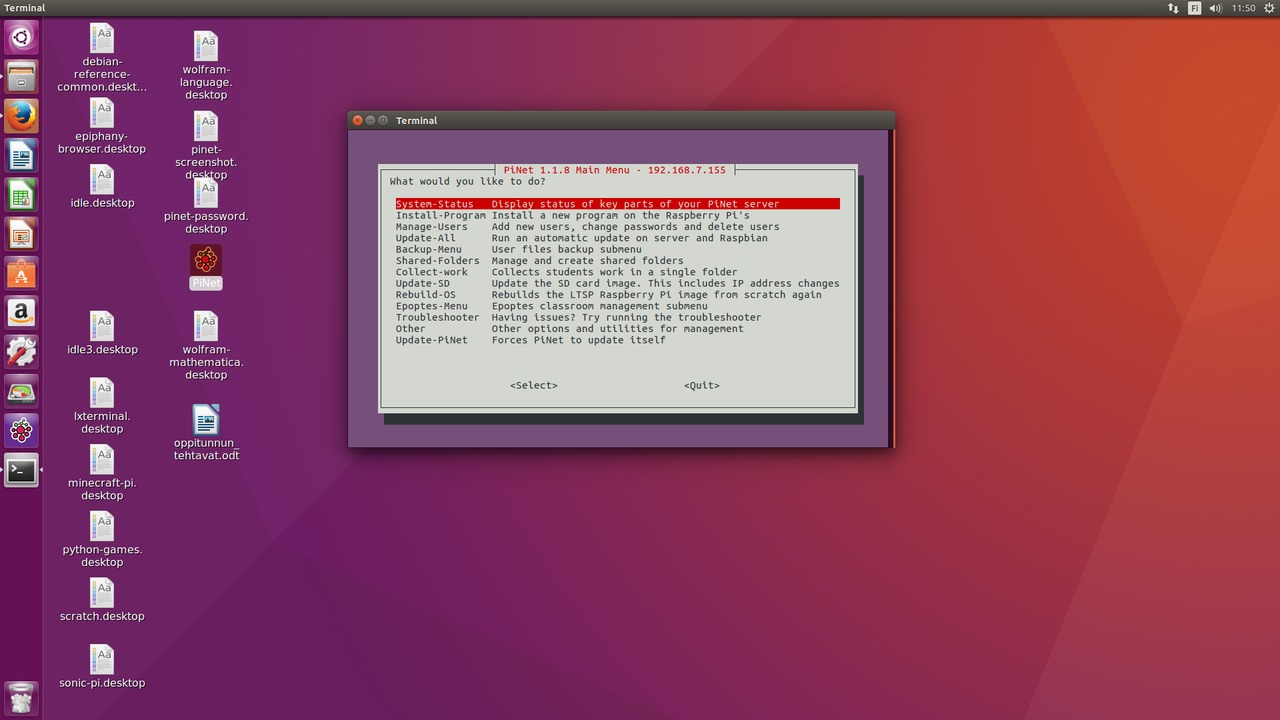Open the 11:50 clock menu
The height and width of the screenshot is (720, 1280).
tap(1243, 8)
